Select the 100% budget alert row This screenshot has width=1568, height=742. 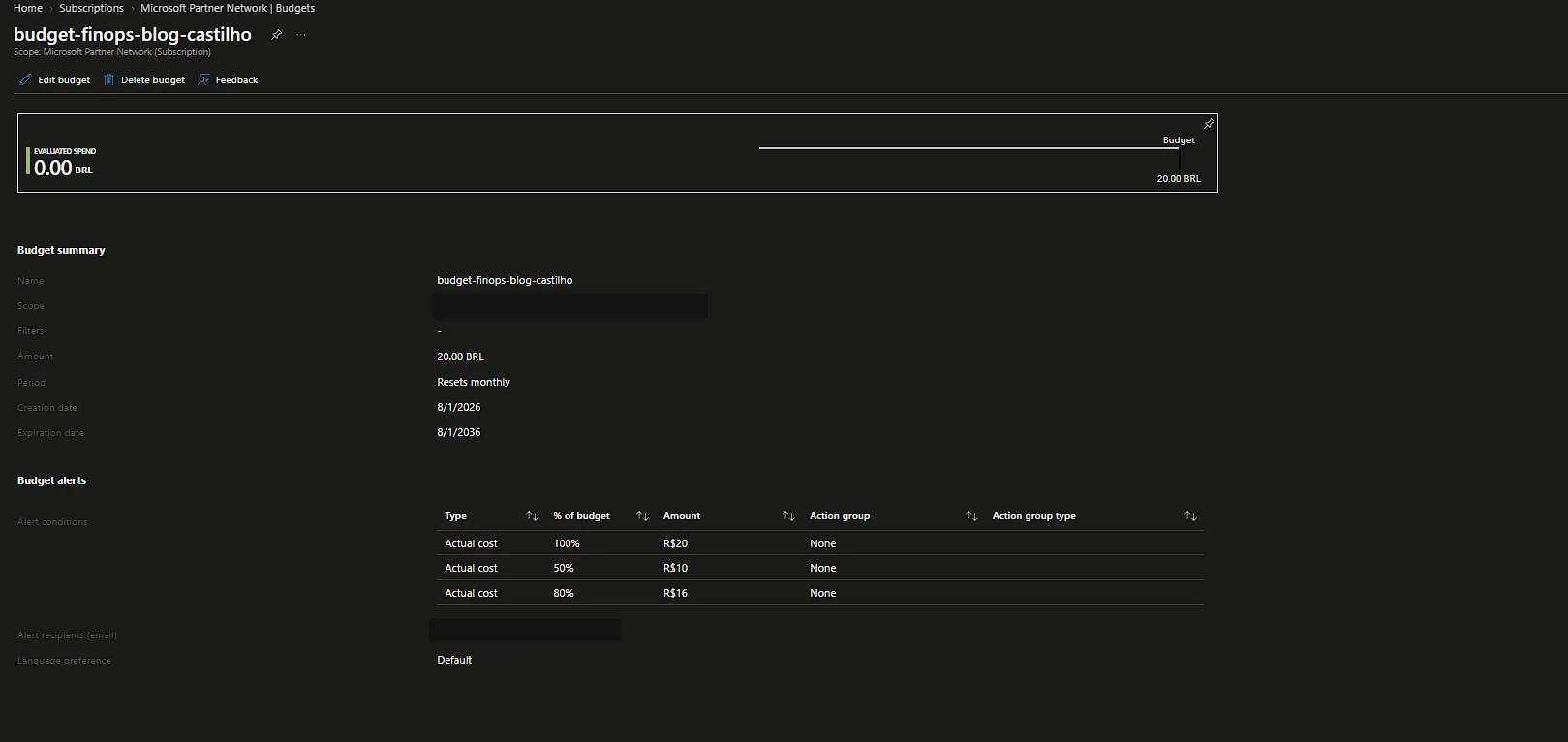click(x=820, y=543)
